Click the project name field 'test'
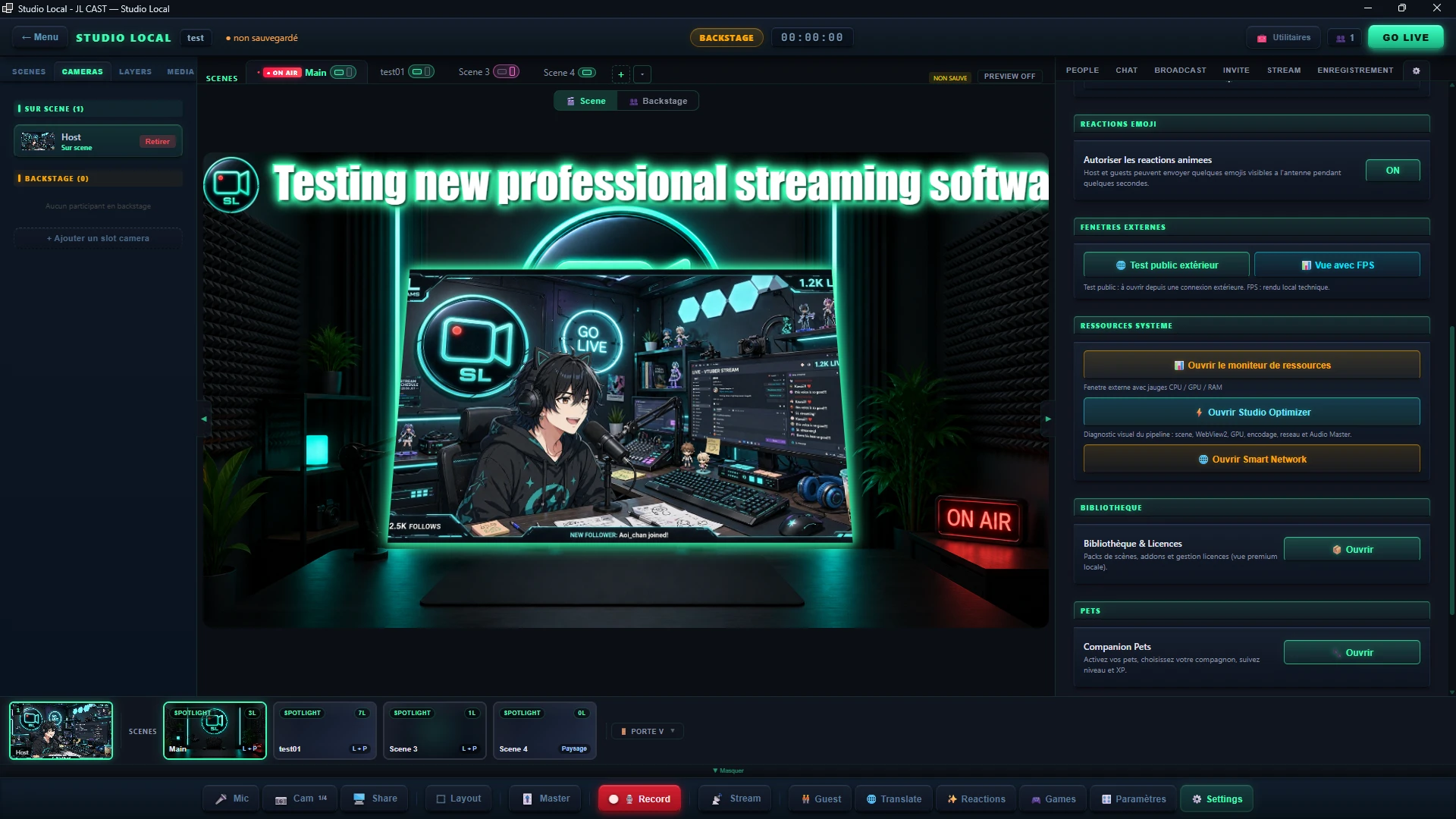The image size is (1456, 819). coord(196,38)
